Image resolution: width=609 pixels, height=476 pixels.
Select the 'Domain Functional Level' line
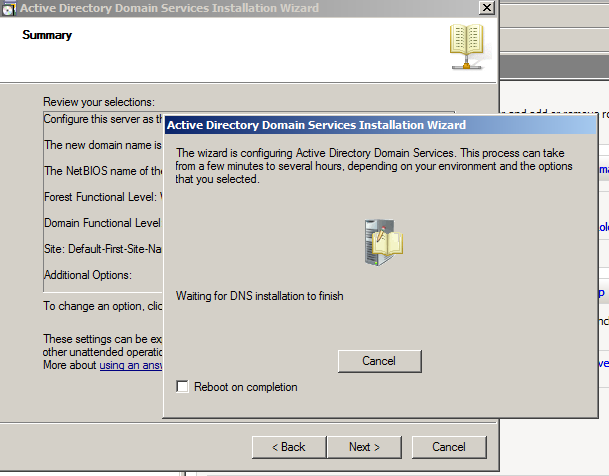click(x=103, y=223)
